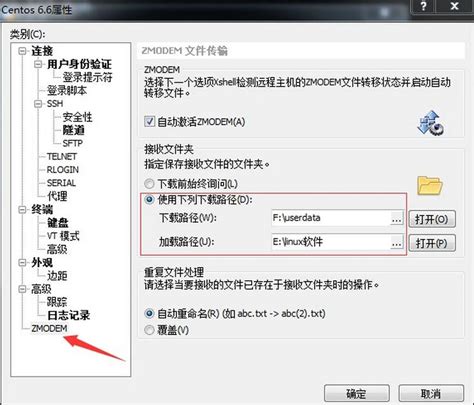Click the F:\userdata download path field
This screenshot has width=474, height=405.
331,218
